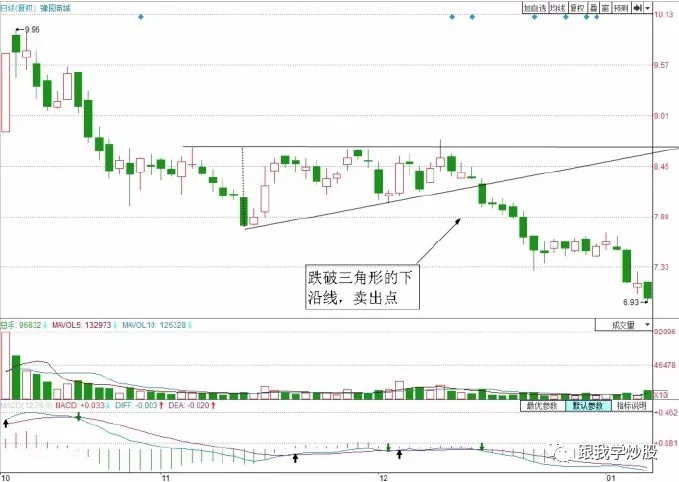679x482 pixels.
Task: Click the 豫园商城 stock name
Action: [55, 8]
